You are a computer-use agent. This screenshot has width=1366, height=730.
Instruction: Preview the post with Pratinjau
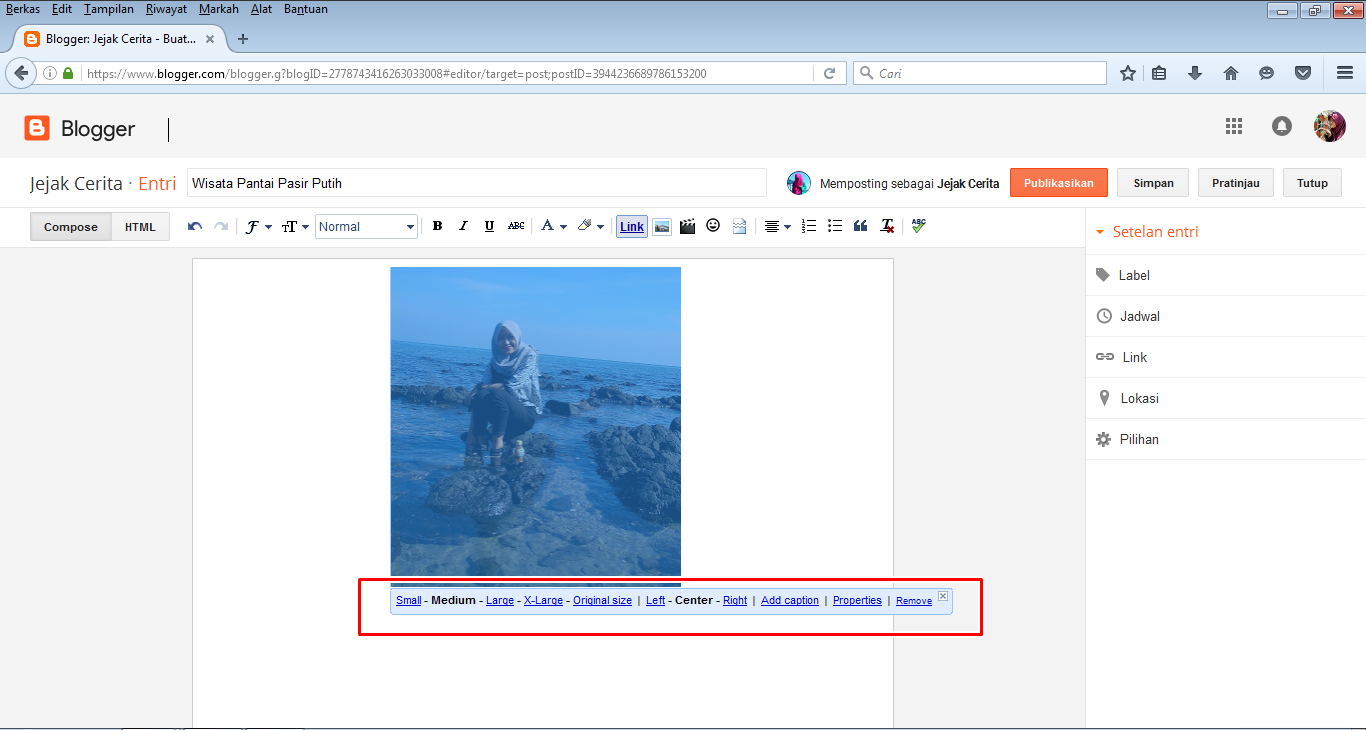click(x=1236, y=183)
